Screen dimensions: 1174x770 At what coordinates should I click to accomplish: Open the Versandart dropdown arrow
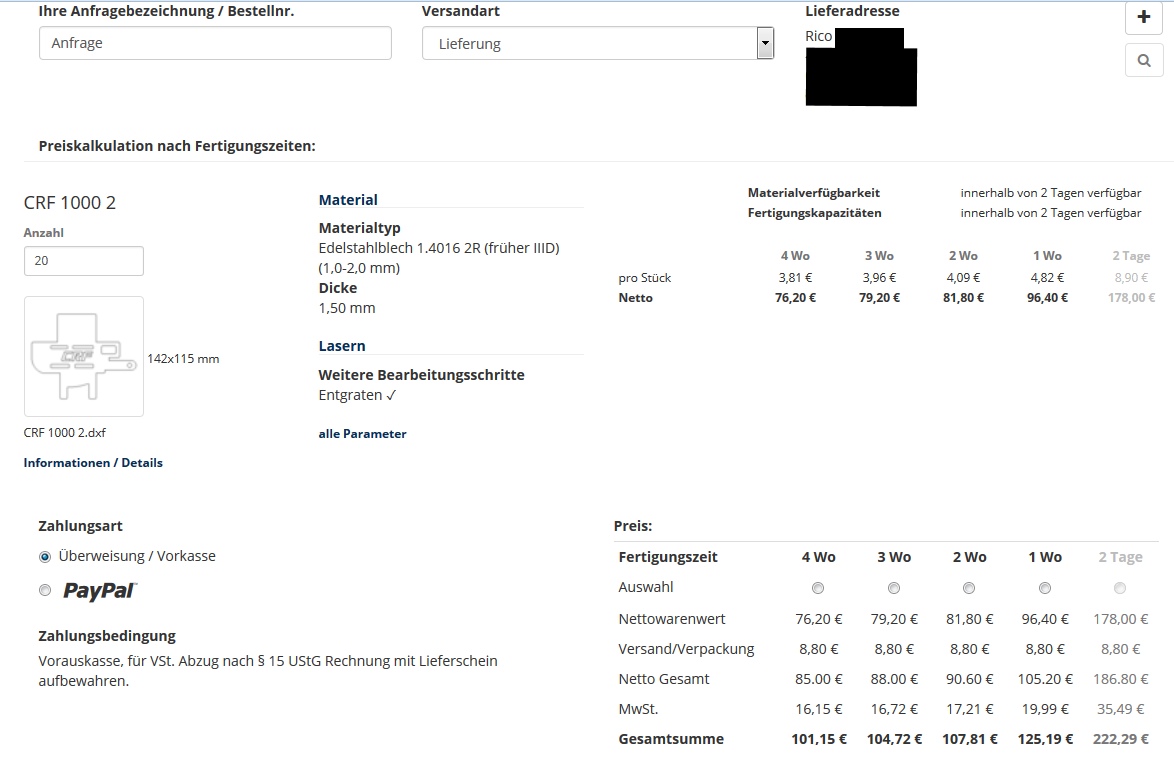click(x=765, y=43)
